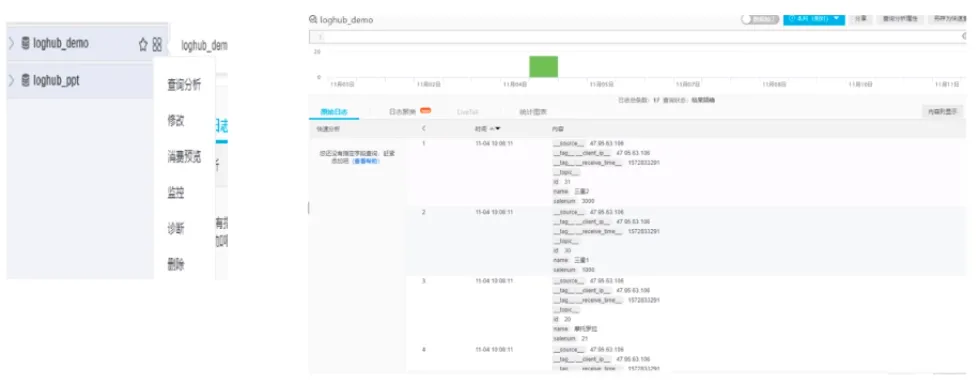Viewport: 979px width, 392px height.
Task: Click id value 20 in log 3
Action: pyautogui.click(x=568, y=319)
